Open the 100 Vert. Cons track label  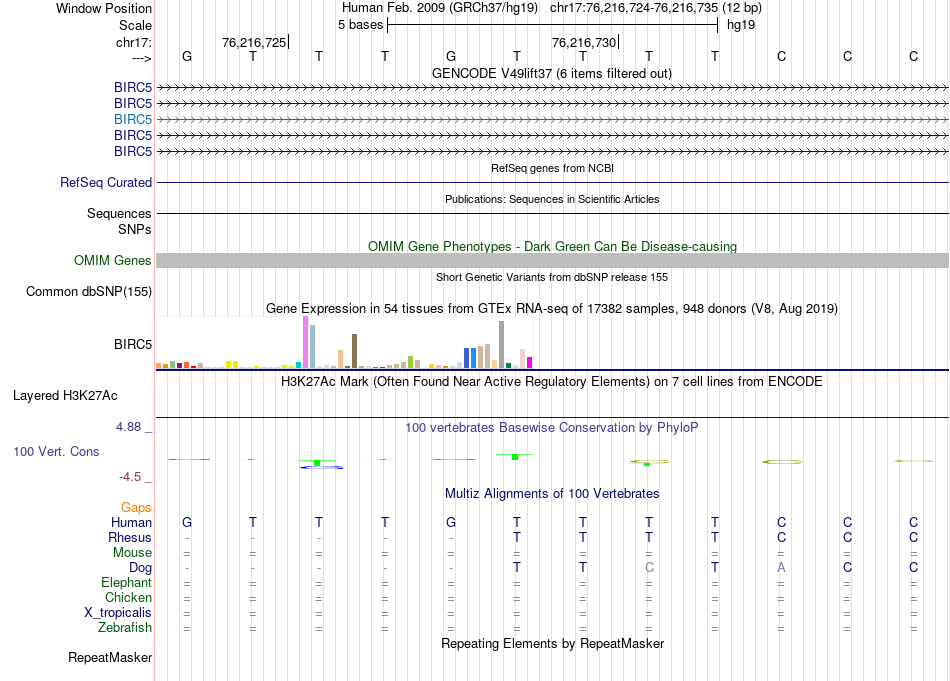pyautogui.click(x=56, y=451)
